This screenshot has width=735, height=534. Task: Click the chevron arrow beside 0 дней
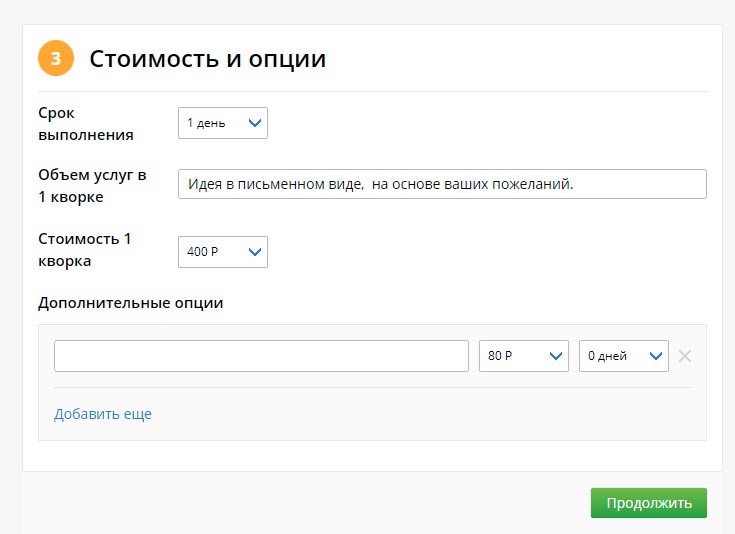[656, 356]
